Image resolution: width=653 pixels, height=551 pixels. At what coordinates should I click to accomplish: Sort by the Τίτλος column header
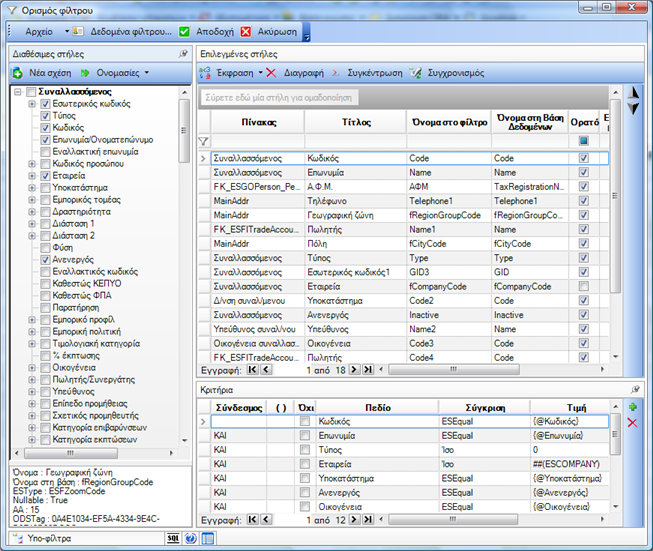click(356, 122)
